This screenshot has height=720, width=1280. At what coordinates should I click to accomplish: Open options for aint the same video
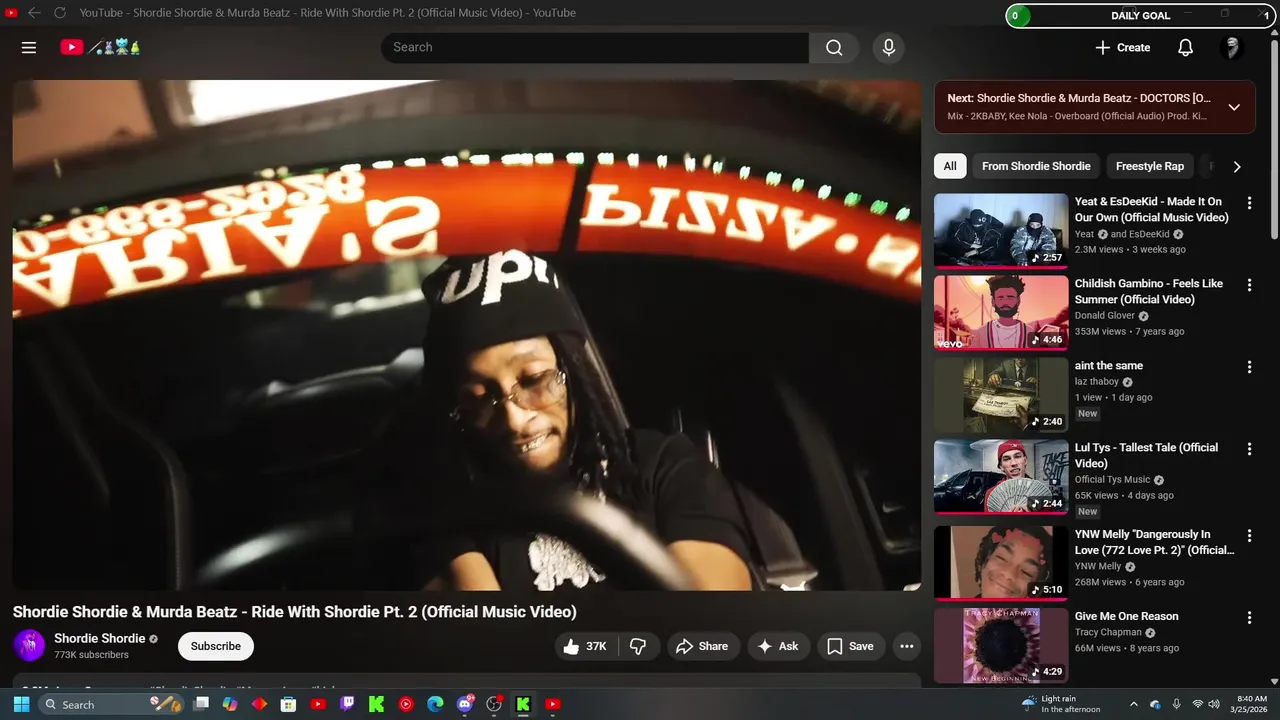coord(1249,367)
